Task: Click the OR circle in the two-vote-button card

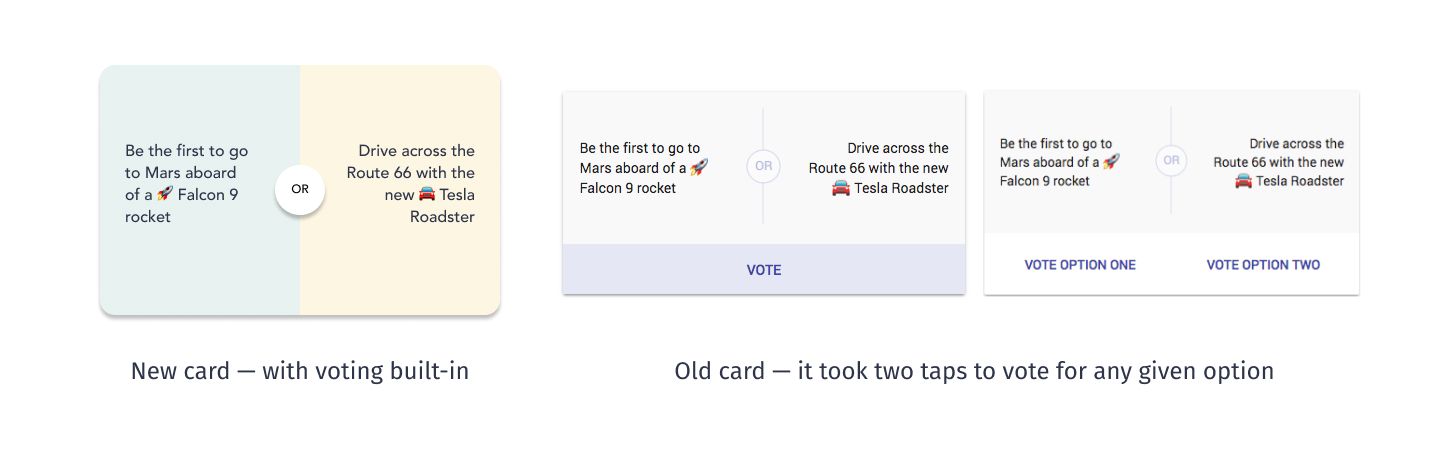Action: [x=1171, y=160]
